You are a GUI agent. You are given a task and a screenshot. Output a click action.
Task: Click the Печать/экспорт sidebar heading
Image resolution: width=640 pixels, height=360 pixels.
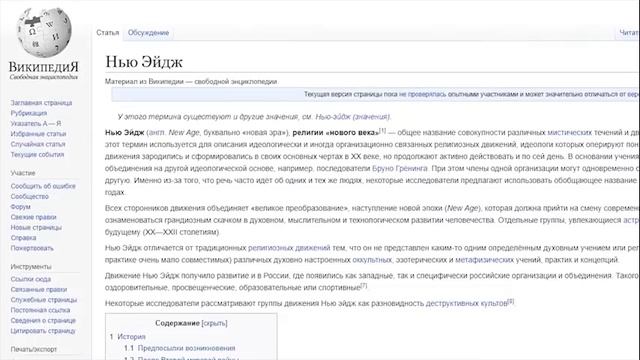pos(34,349)
